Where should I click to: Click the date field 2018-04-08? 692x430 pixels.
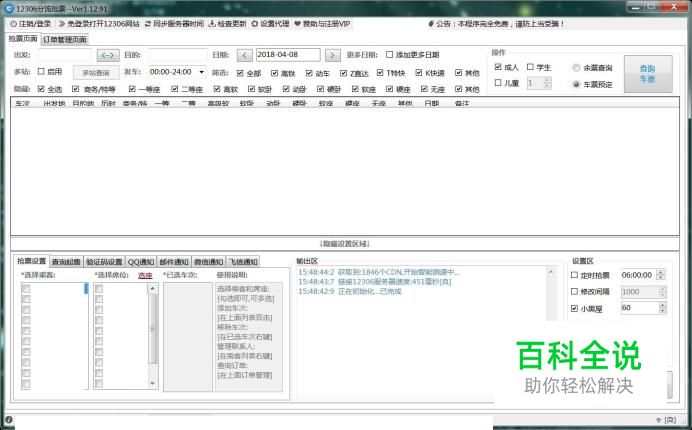click(288, 55)
